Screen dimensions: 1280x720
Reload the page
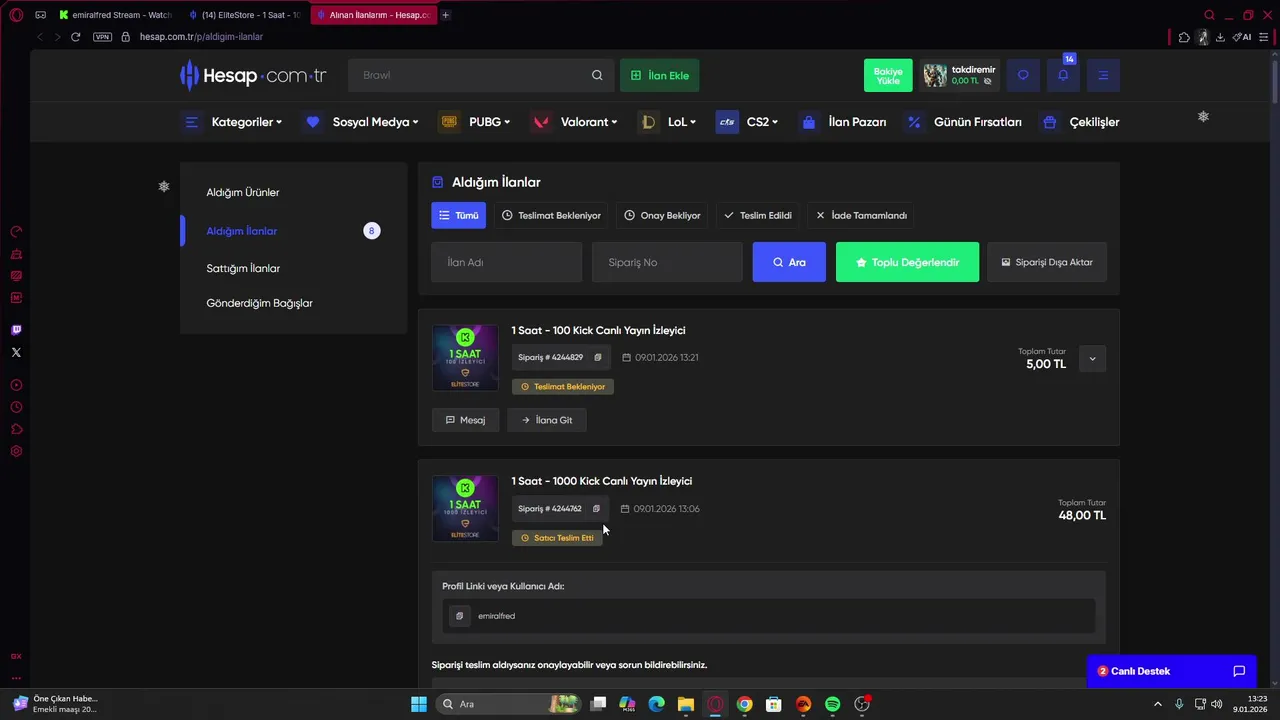(x=75, y=37)
